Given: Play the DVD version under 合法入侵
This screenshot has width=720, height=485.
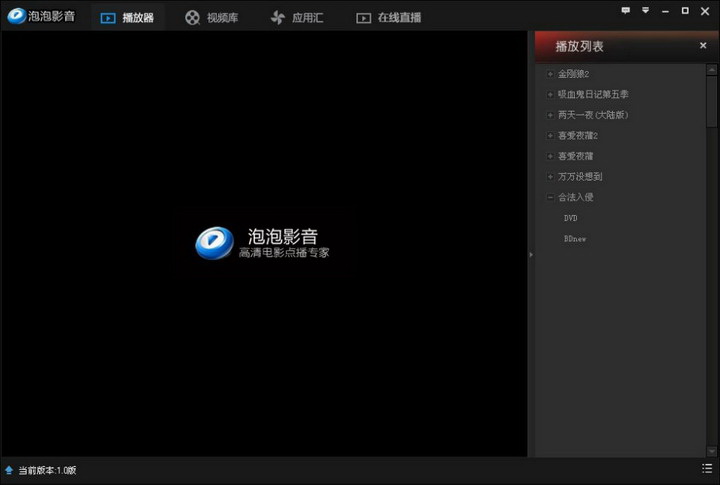Looking at the screenshot, I should (571, 218).
